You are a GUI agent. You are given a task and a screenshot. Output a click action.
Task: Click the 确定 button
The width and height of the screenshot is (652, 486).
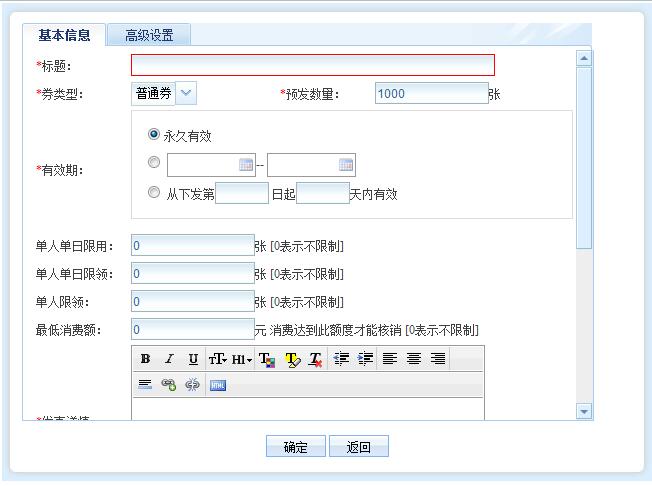[x=295, y=447]
